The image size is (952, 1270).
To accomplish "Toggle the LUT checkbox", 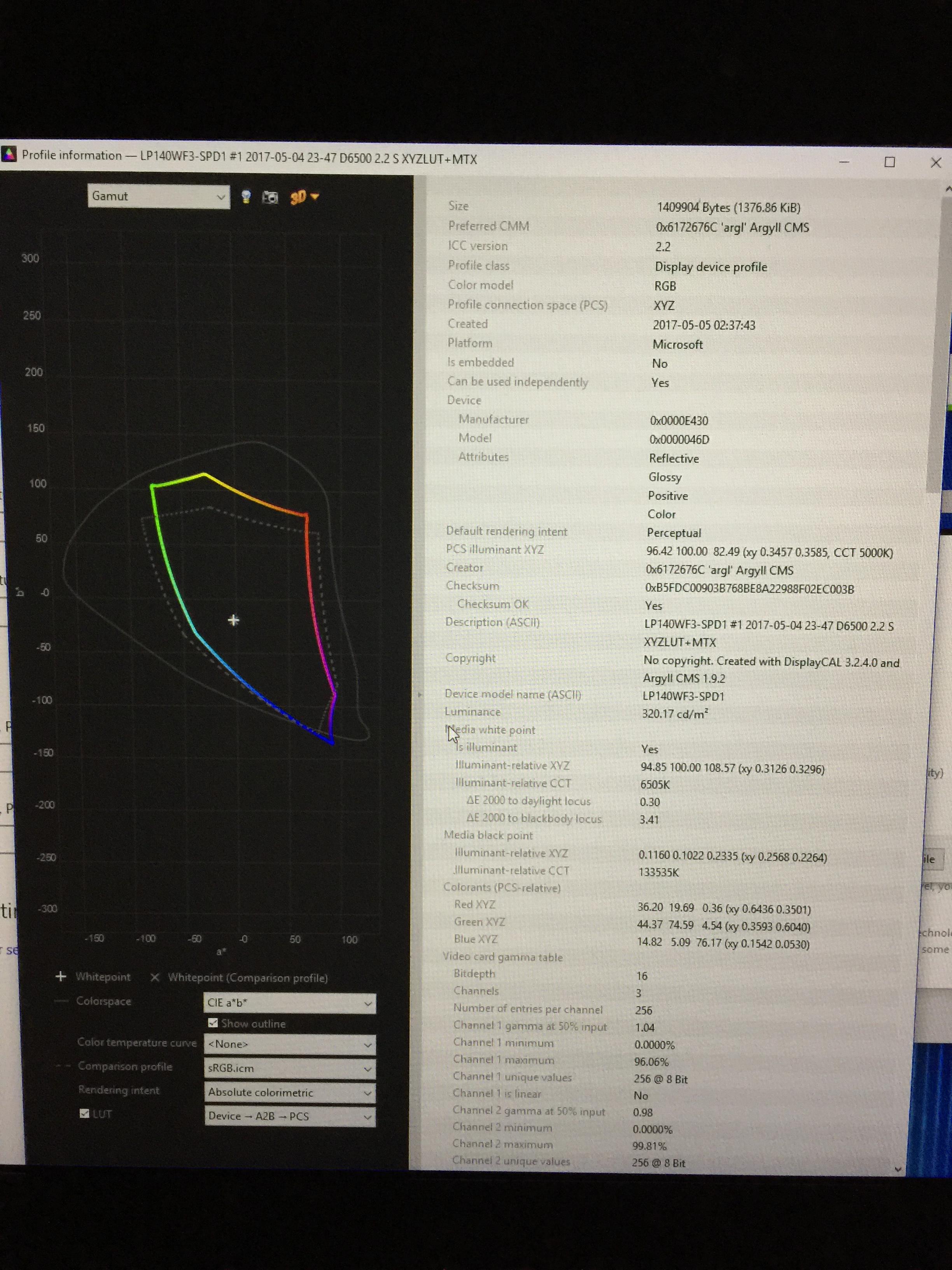I will pos(84,1114).
